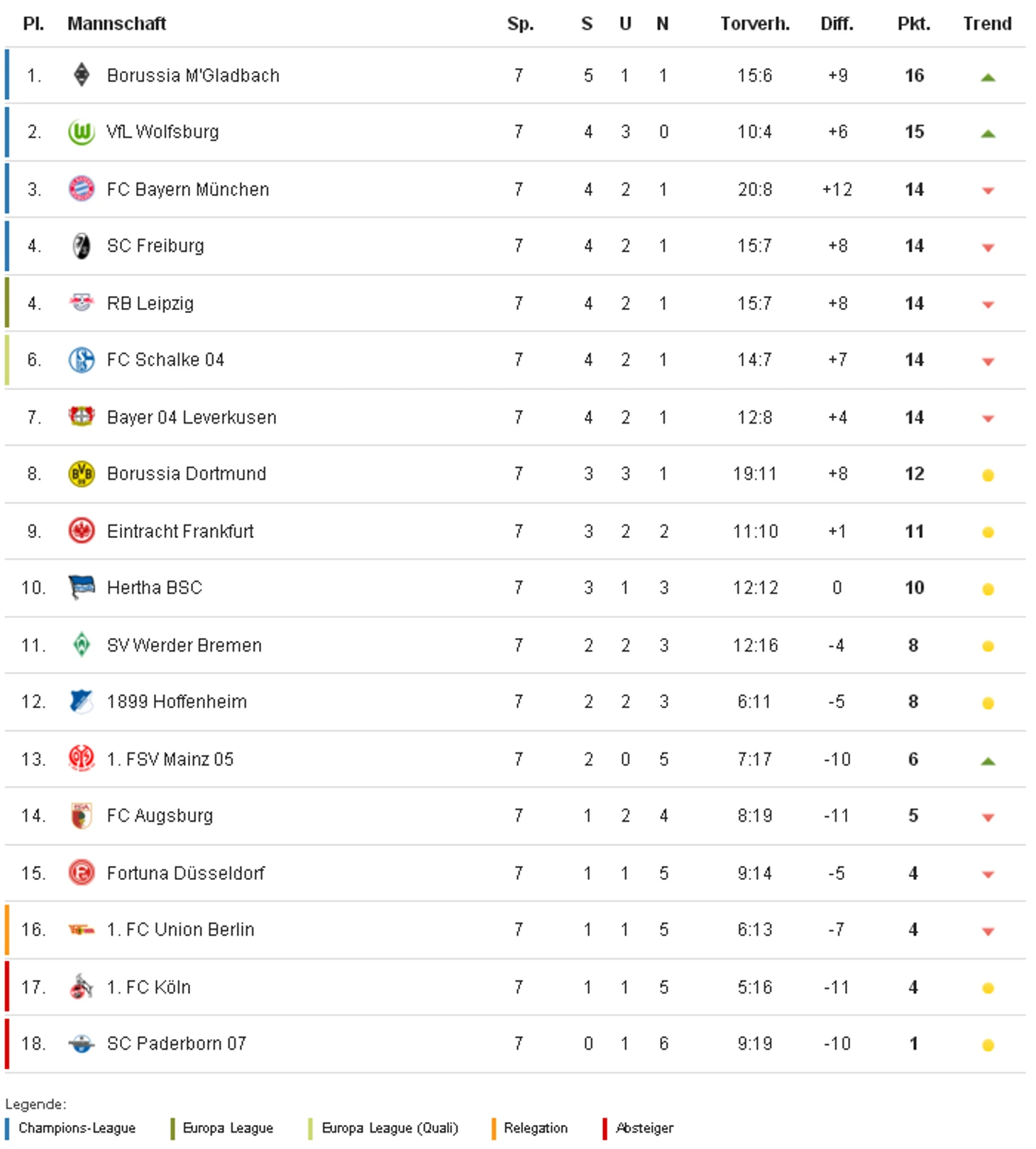Click the VfL Wolfsburg green logo

(82, 132)
